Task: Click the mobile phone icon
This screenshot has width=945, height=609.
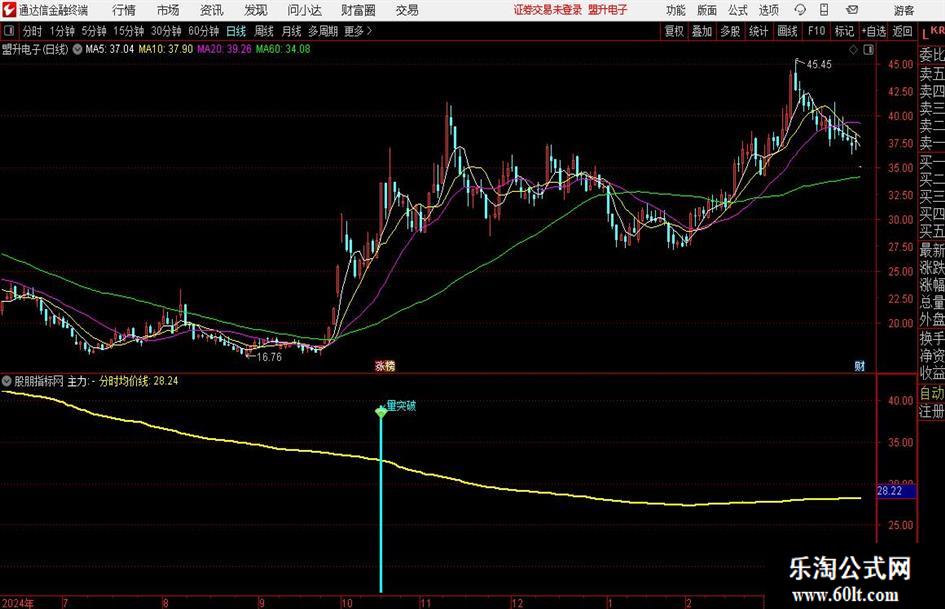Action: tap(824, 10)
